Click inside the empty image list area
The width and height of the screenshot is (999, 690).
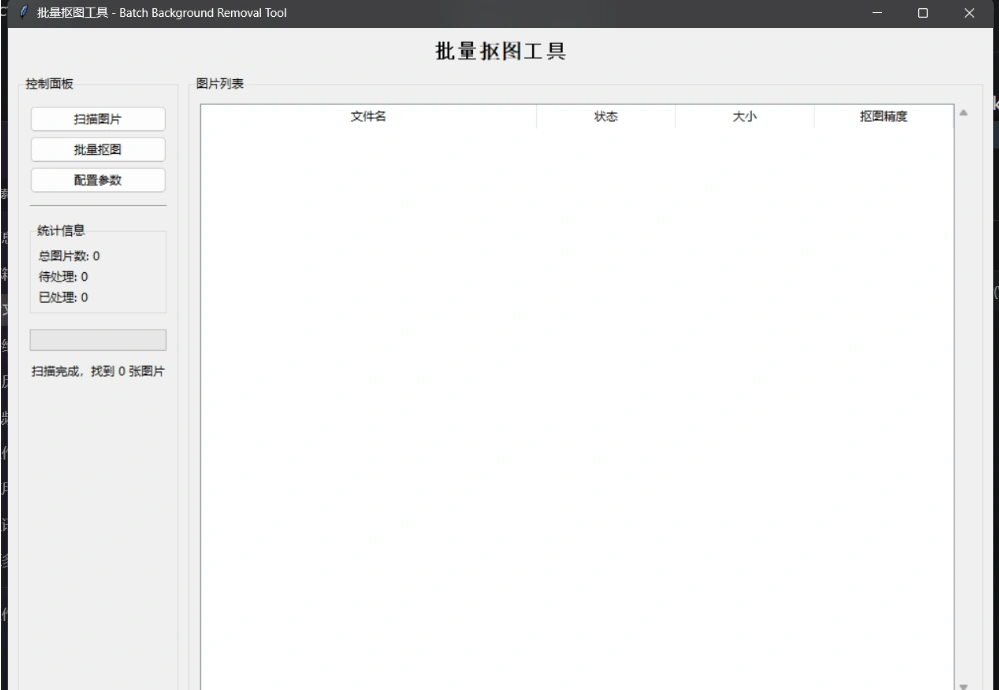[577, 400]
